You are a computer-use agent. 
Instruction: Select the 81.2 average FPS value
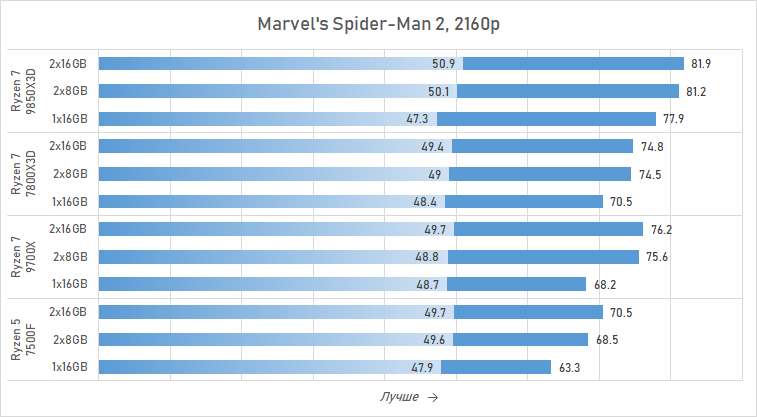pos(697,92)
